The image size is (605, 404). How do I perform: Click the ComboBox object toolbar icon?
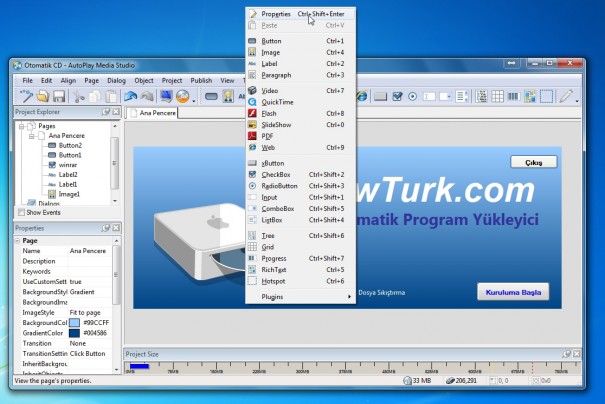point(445,96)
